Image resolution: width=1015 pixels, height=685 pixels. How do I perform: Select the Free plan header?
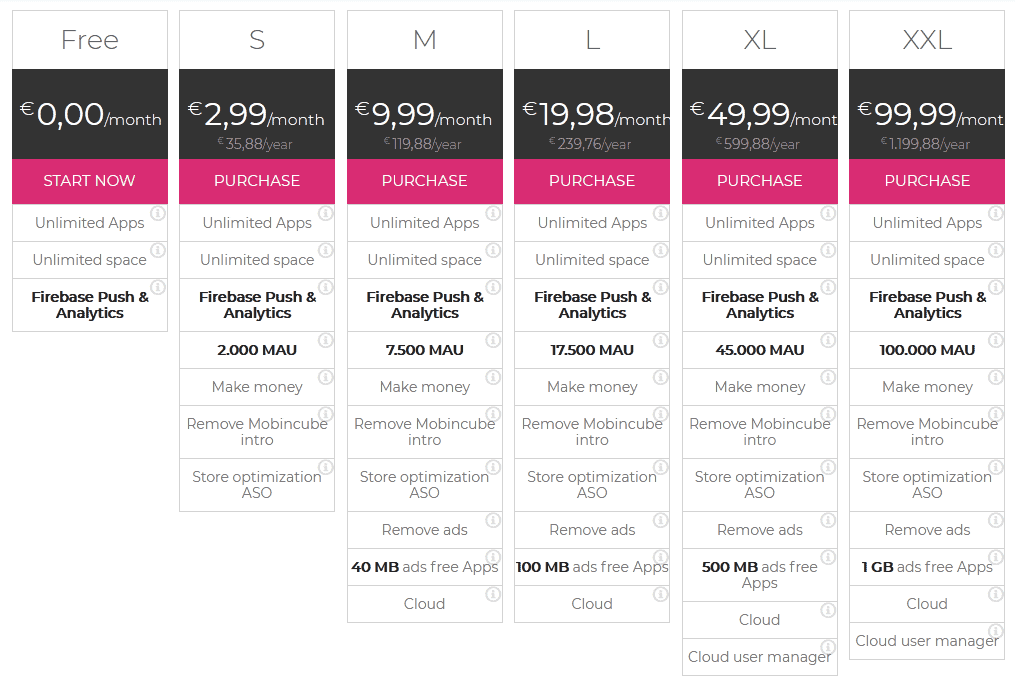pyautogui.click(x=89, y=39)
